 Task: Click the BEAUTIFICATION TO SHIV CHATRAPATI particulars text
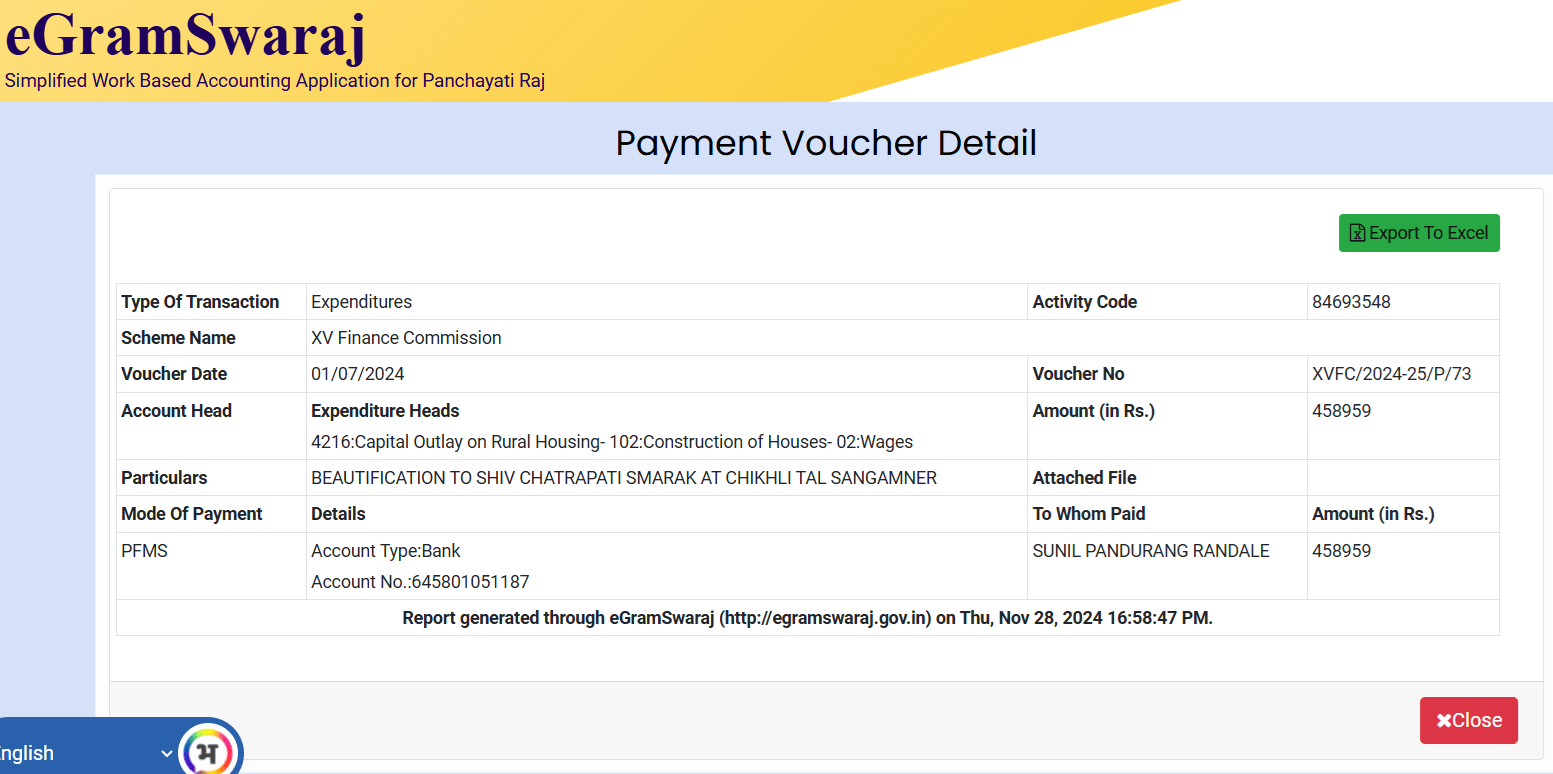(624, 478)
